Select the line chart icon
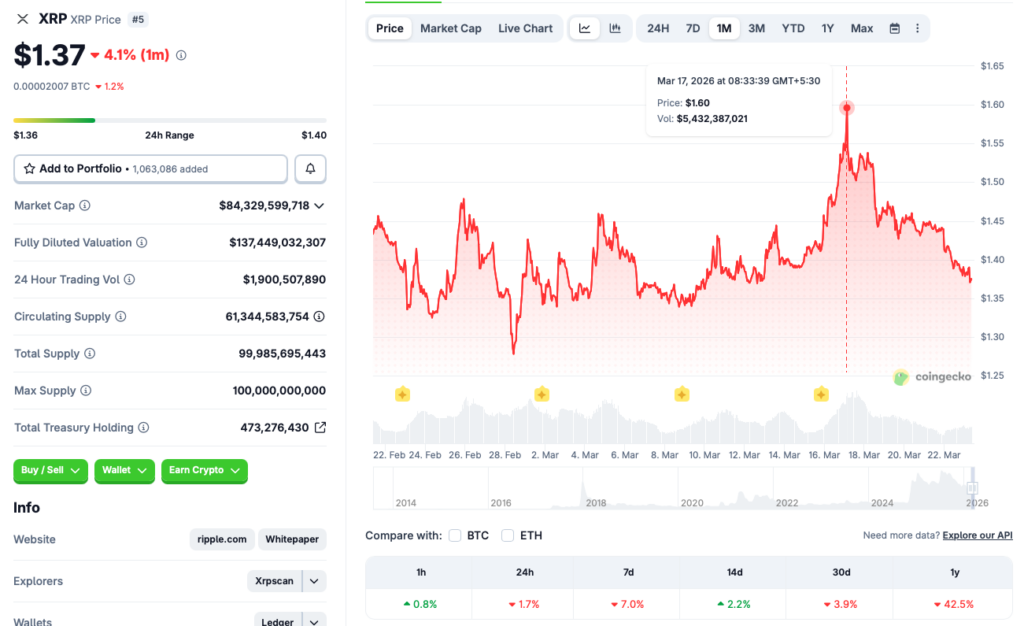This screenshot has height=626, width=1024. click(x=585, y=28)
